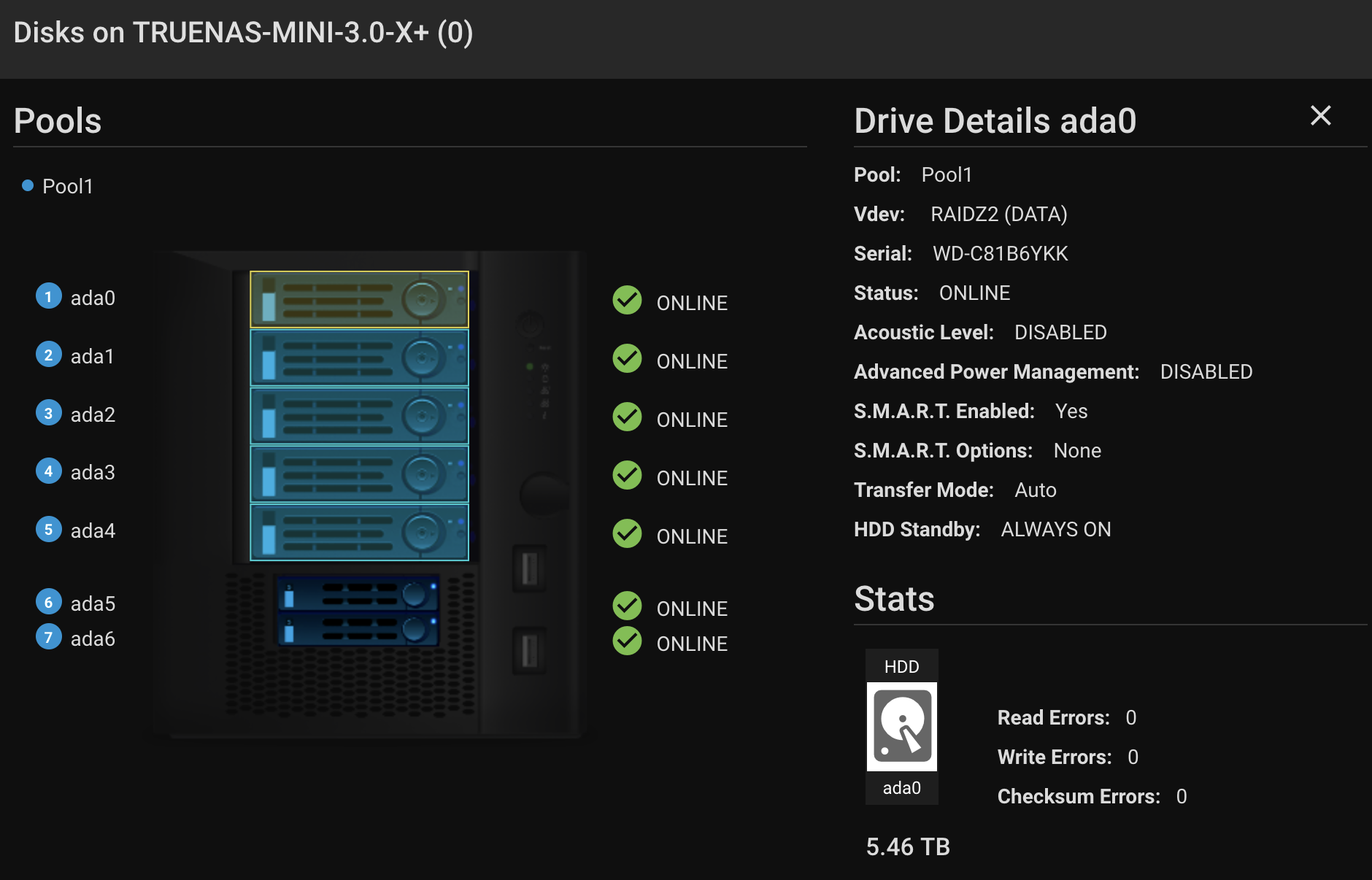Image resolution: width=1372 pixels, height=880 pixels.
Task: Select the fifth drive bay in enclosure
Action: [x=359, y=533]
